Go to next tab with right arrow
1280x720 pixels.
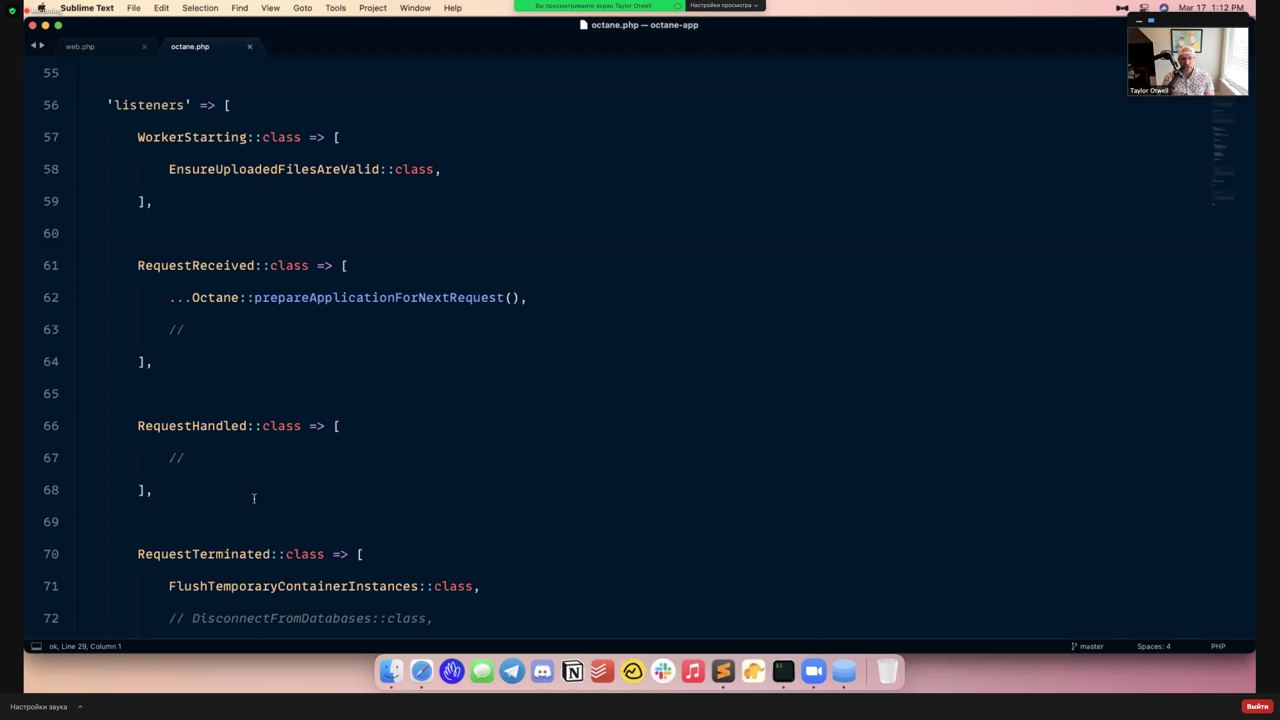tap(42, 46)
